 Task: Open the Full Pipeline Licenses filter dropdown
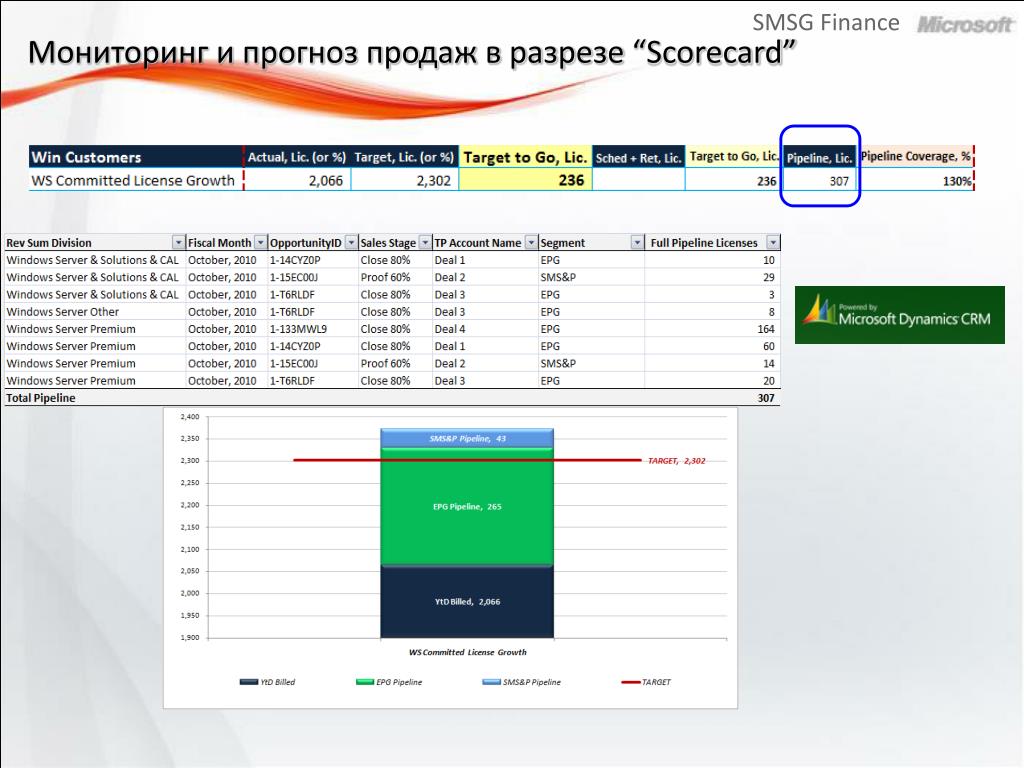(x=773, y=242)
